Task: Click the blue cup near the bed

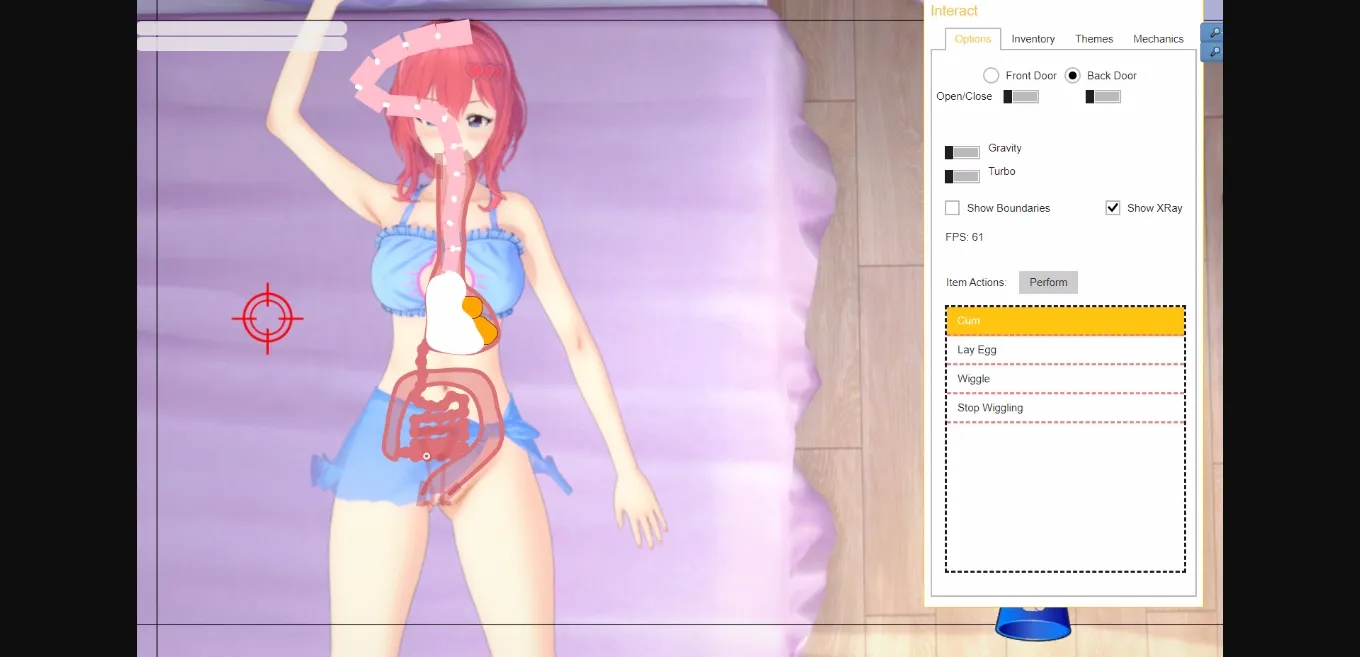Action: coord(1033,624)
